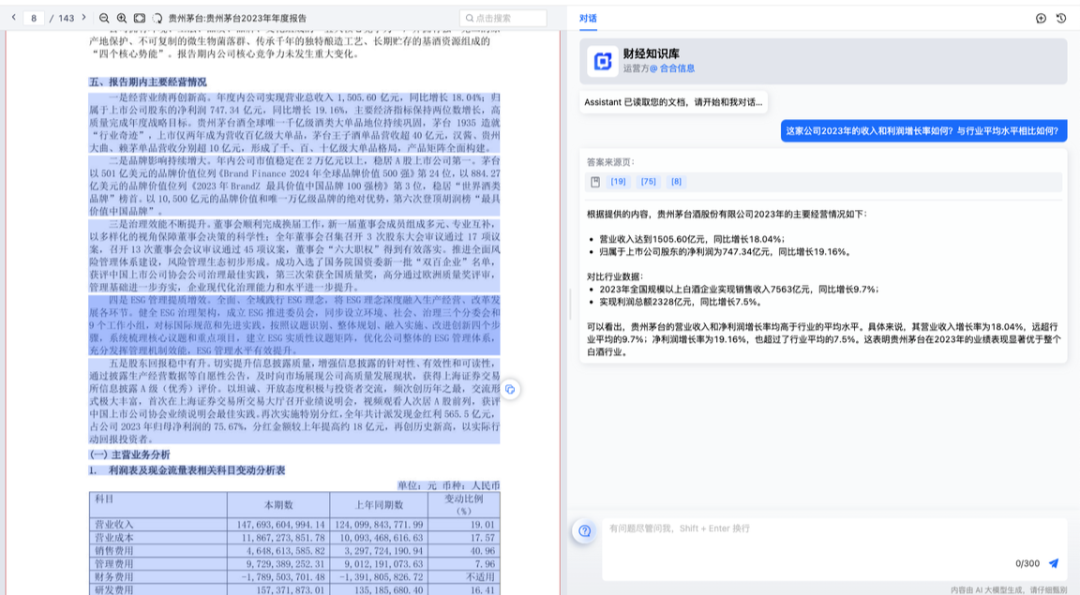Click the floating AI assistant bubble on page
Image resolution: width=1080 pixels, height=595 pixels.
(513, 391)
